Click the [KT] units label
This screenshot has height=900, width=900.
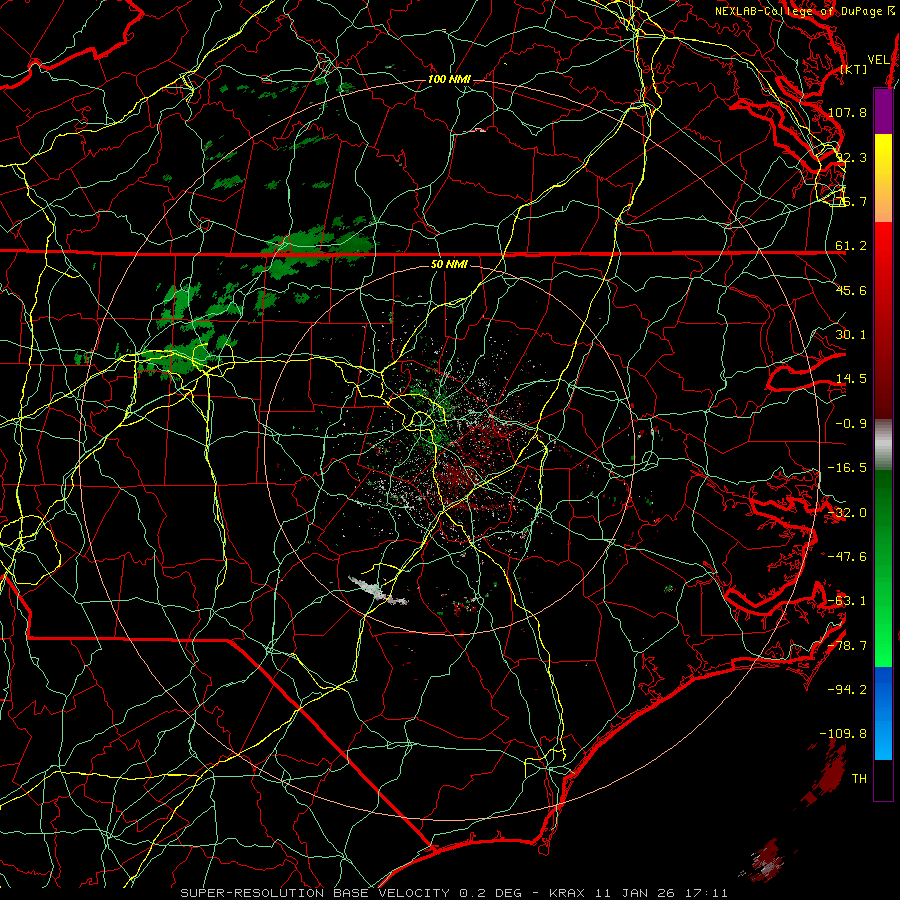pyautogui.click(x=853, y=69)
